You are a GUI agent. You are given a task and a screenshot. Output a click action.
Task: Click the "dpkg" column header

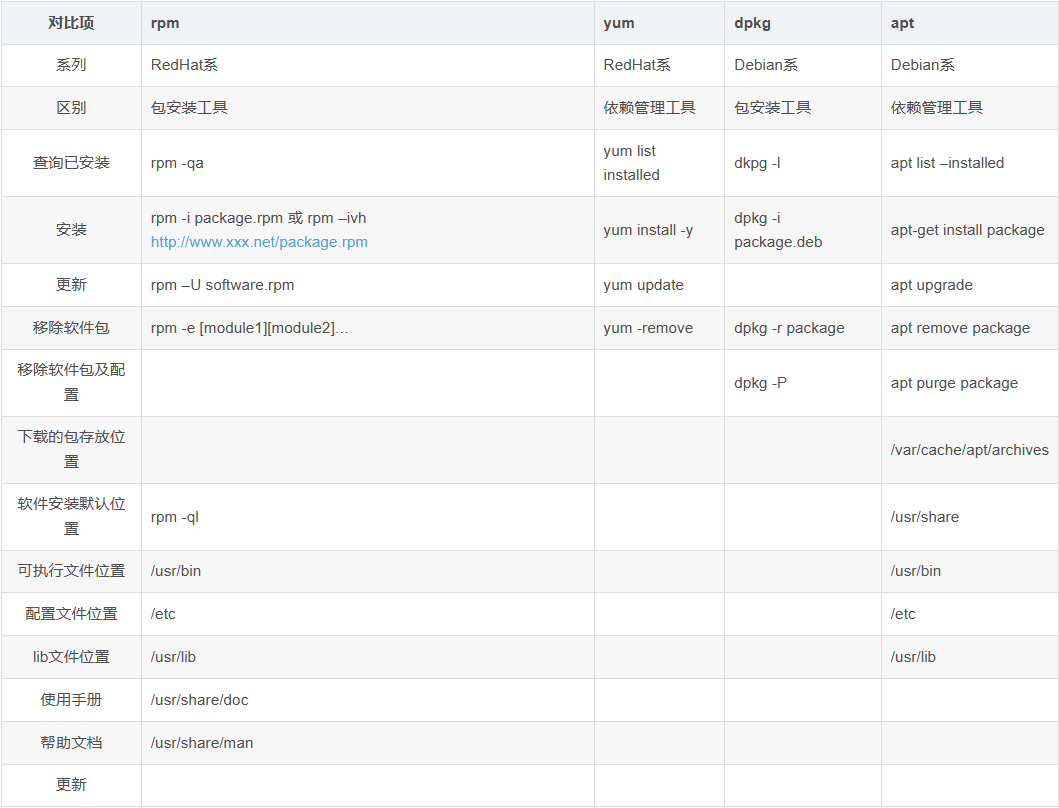[x=753, y=23]
